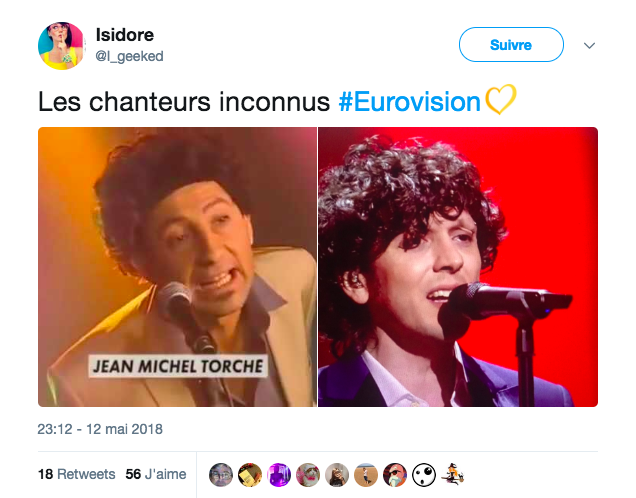This screenshot has width=636, height=498.
Task: Open the @I_geeked handle link
Action: pos(129,56)
